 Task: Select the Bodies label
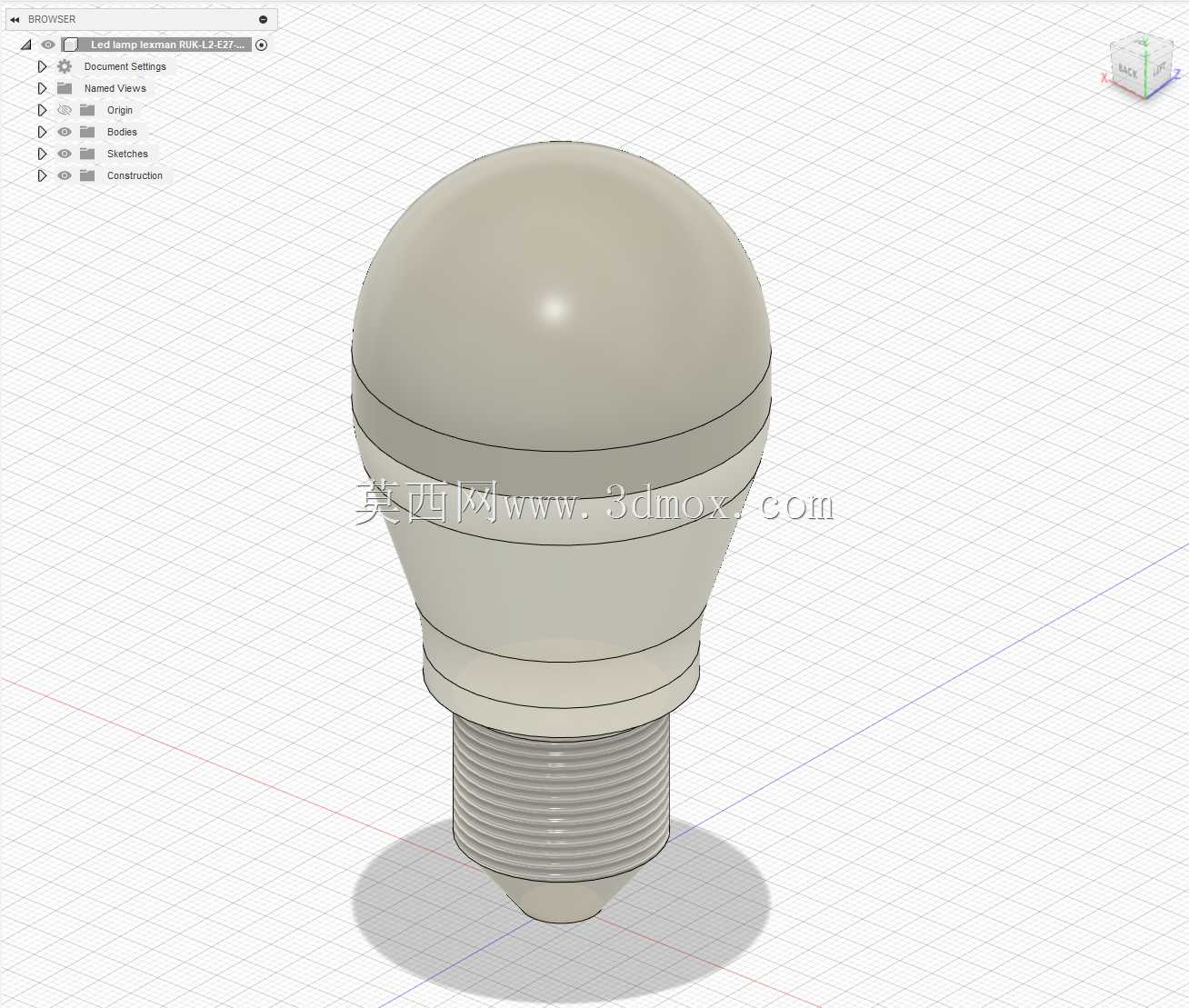click(122, 132)
